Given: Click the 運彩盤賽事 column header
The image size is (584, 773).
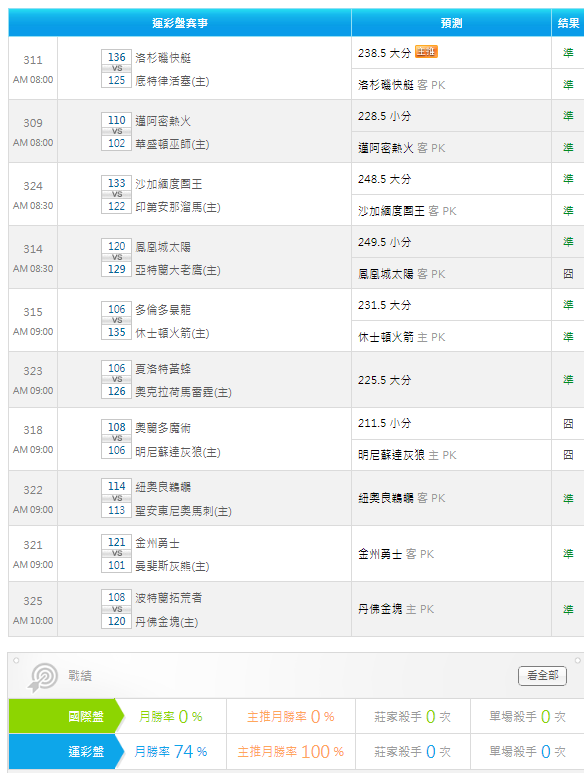Looking at the screenshot, I should [x=180, y=23].
